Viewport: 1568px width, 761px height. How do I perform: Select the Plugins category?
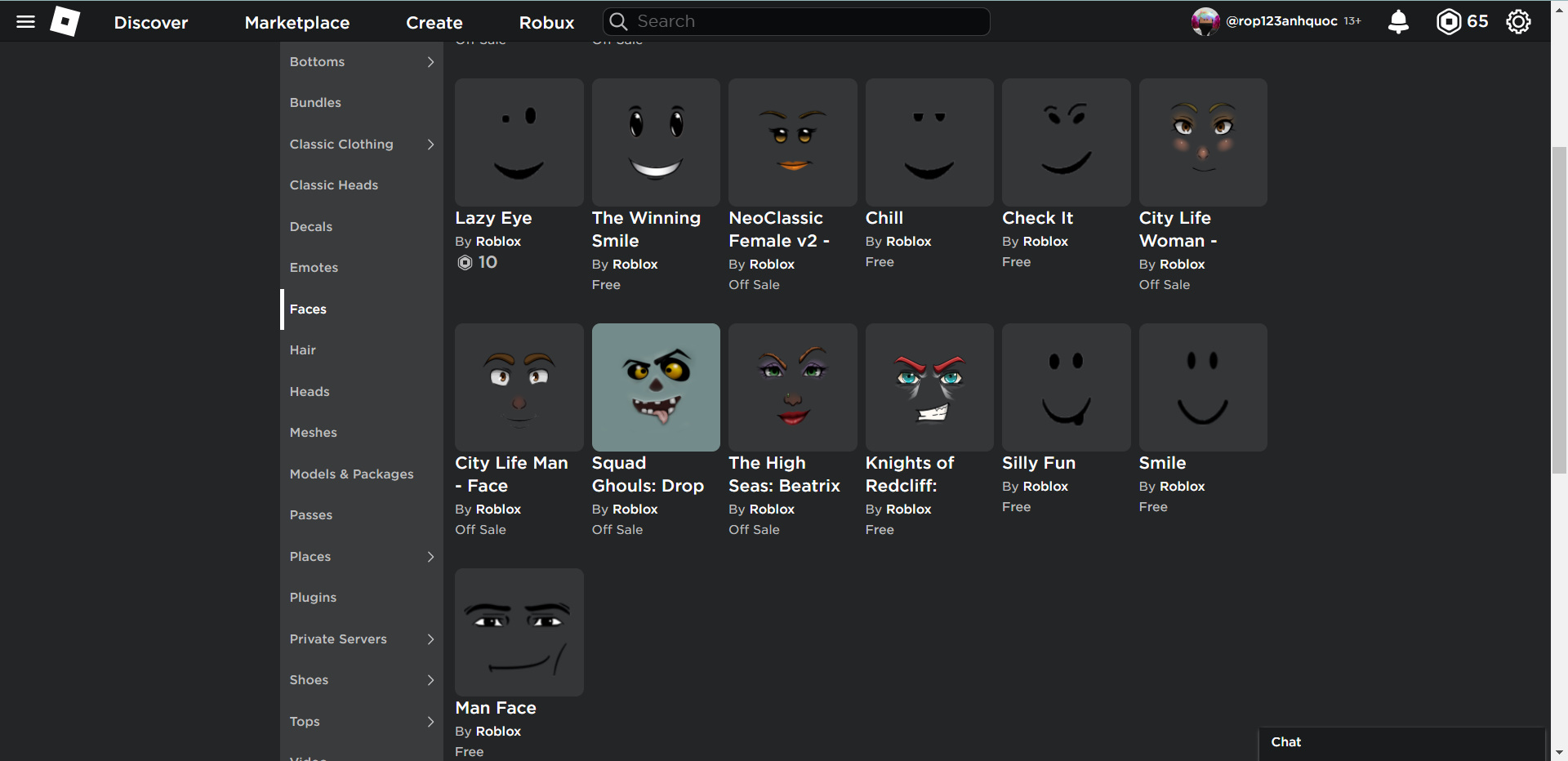362,598
